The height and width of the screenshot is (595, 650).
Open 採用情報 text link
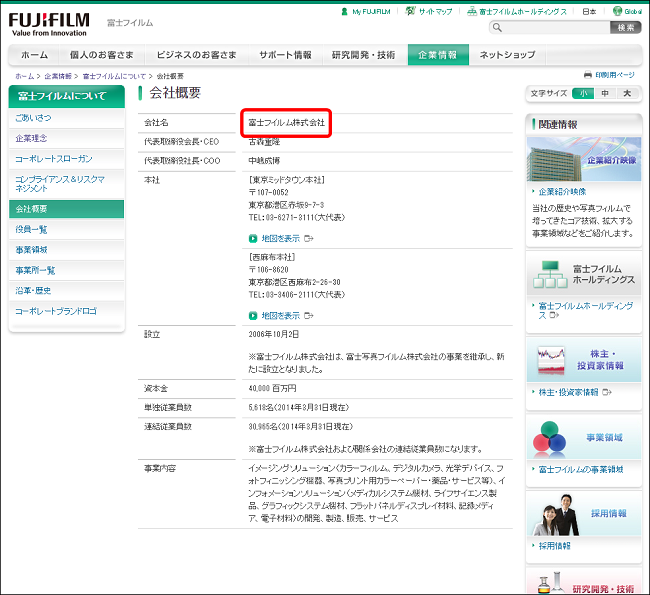coord(554,546)
